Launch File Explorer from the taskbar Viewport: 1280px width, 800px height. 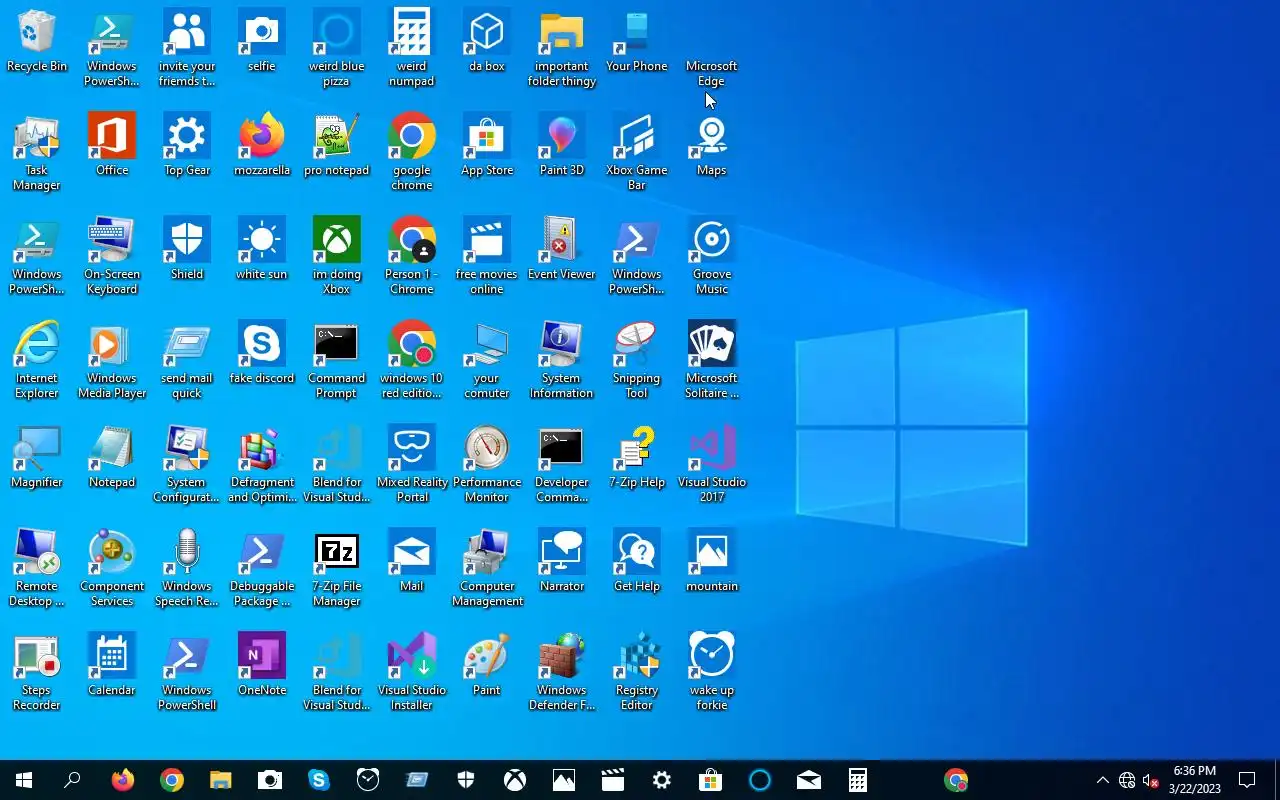220,780
